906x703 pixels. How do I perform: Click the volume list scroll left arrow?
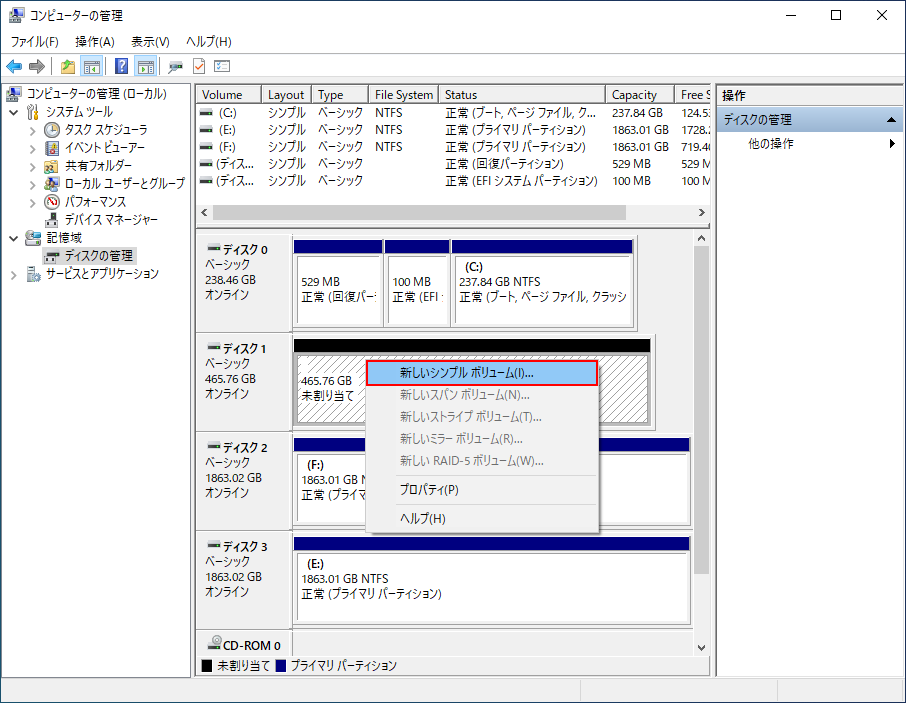[x=205, y=213]
